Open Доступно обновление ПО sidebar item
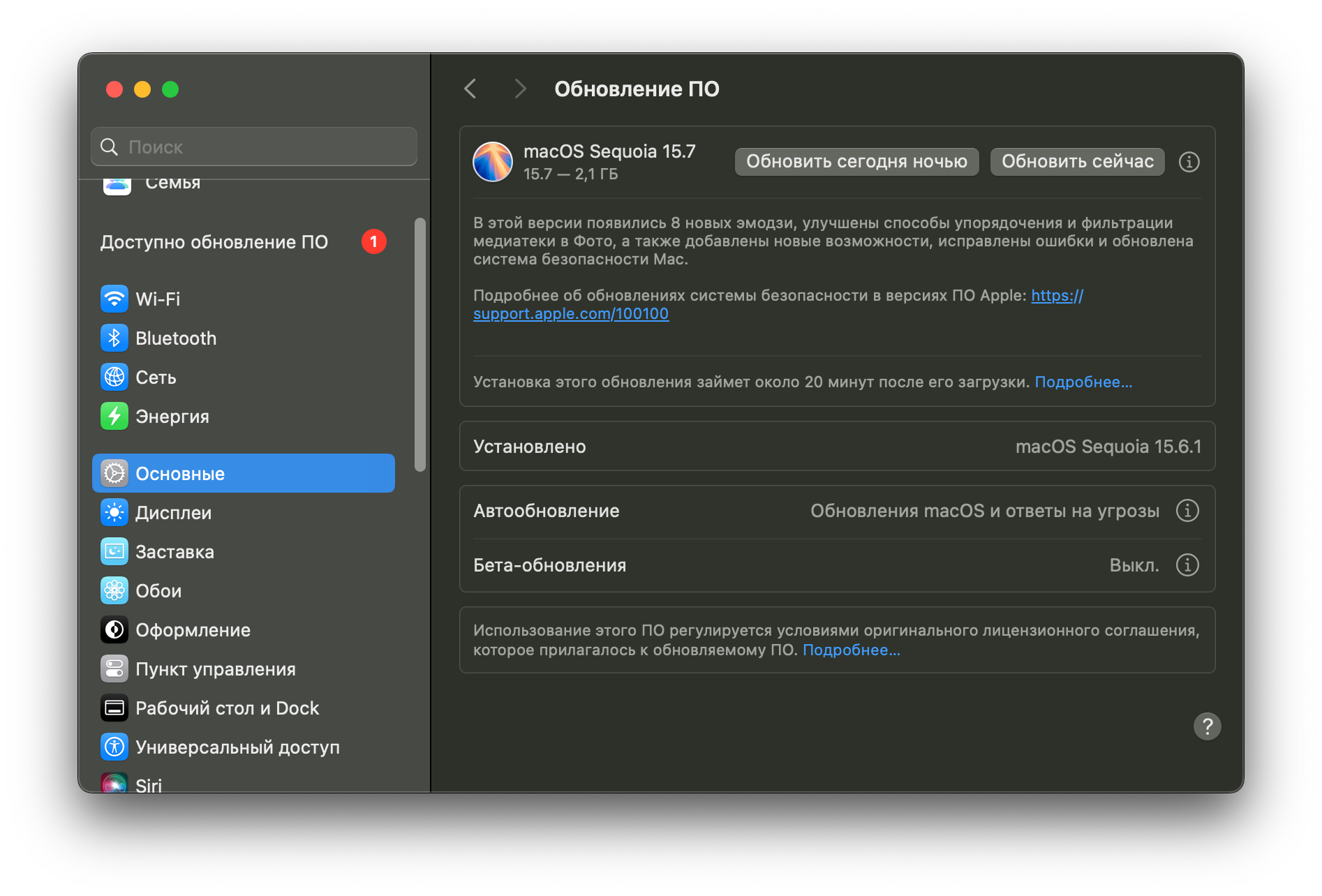Image resolution: width=1322 pixels, height=896 pixels. point(243,241)
